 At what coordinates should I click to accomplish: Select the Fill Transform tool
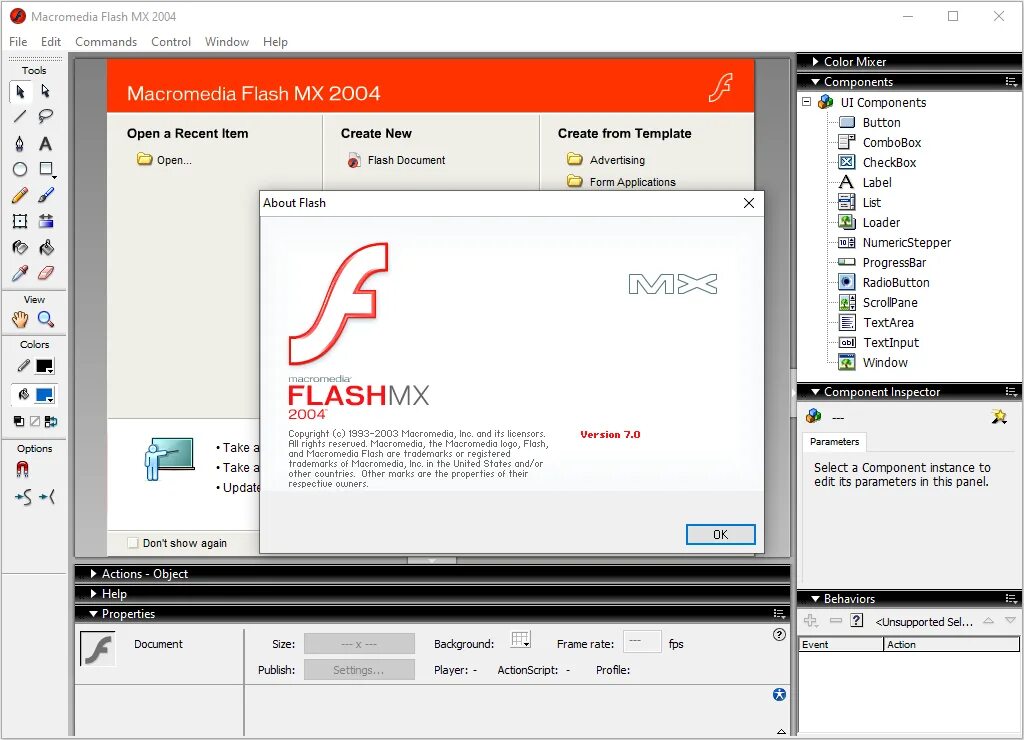[46, 221]
